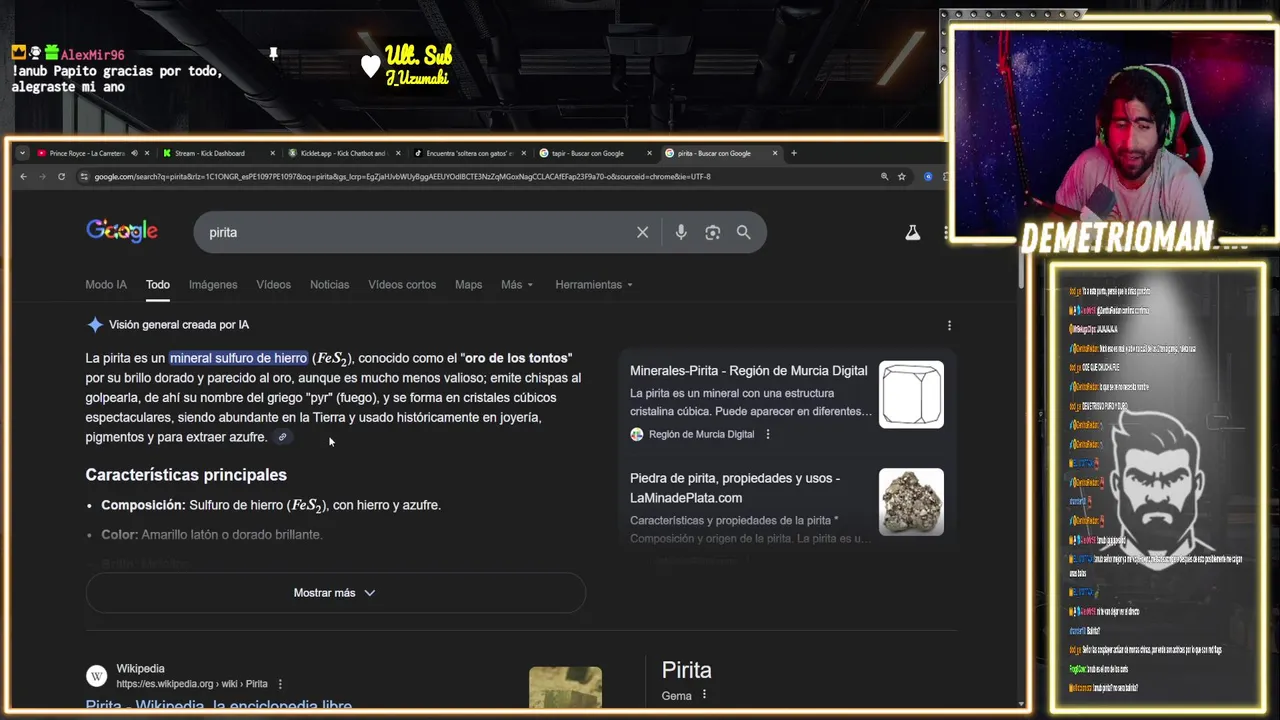Clear the search query with X
1280x720 pixels.
click(643, 232)
